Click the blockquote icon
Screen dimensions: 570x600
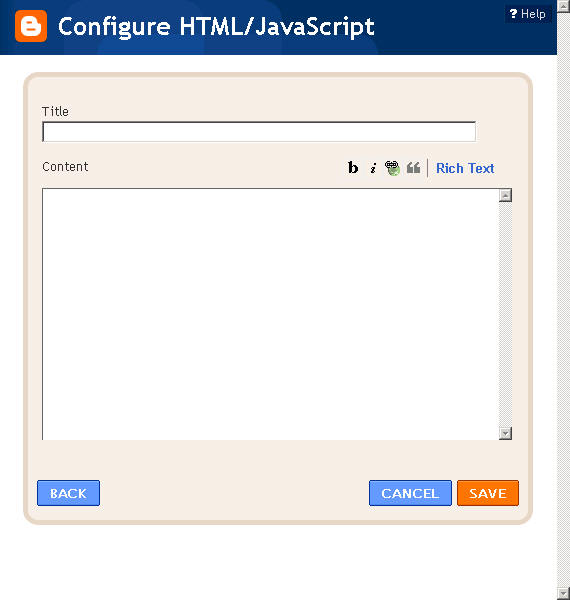coord(414,168)
